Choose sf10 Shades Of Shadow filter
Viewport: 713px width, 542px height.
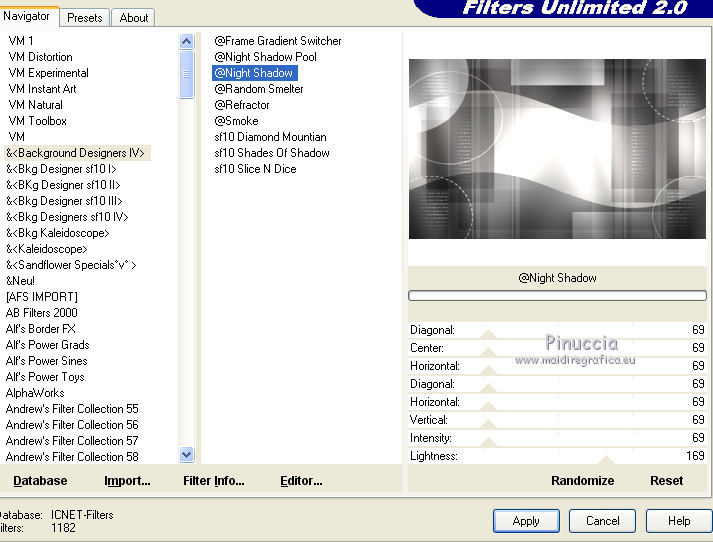point(272,153)
